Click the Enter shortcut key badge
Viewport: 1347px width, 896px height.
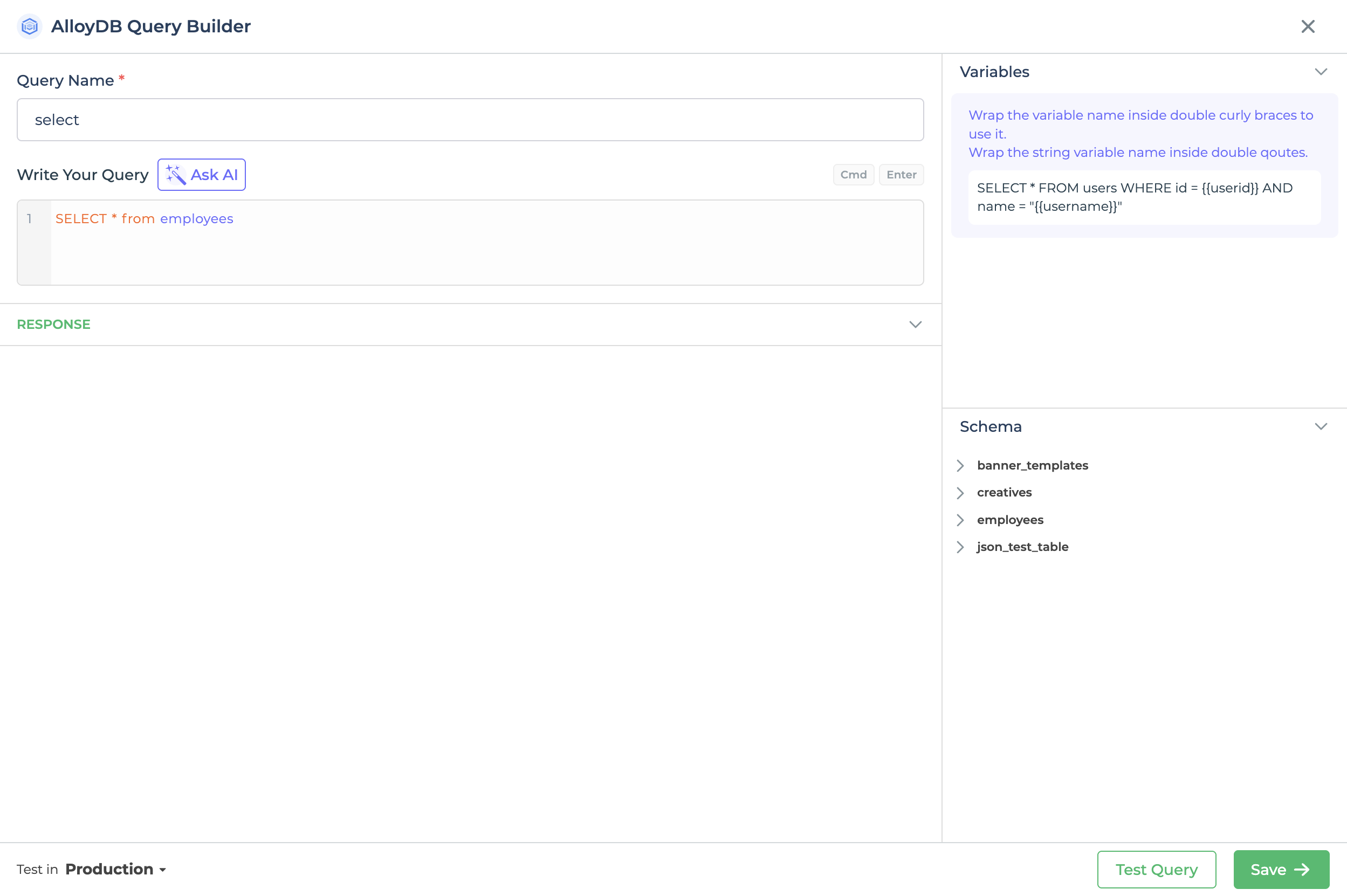tap(901, 175)
